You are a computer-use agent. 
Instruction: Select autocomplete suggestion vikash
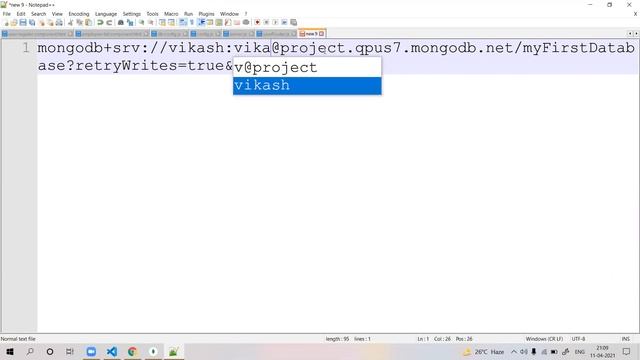[307, 86]
